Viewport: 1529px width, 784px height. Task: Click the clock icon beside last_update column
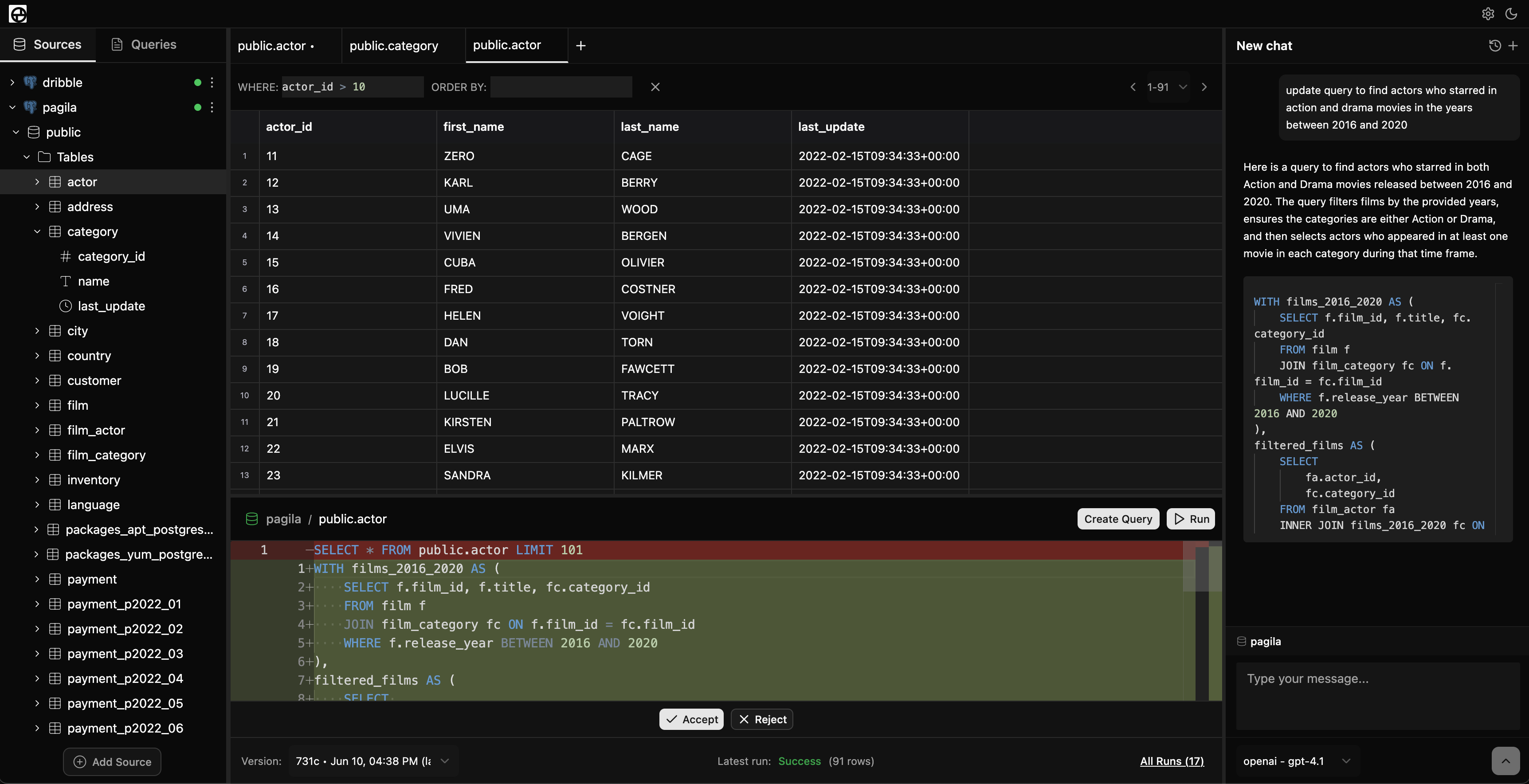[65, 306]
